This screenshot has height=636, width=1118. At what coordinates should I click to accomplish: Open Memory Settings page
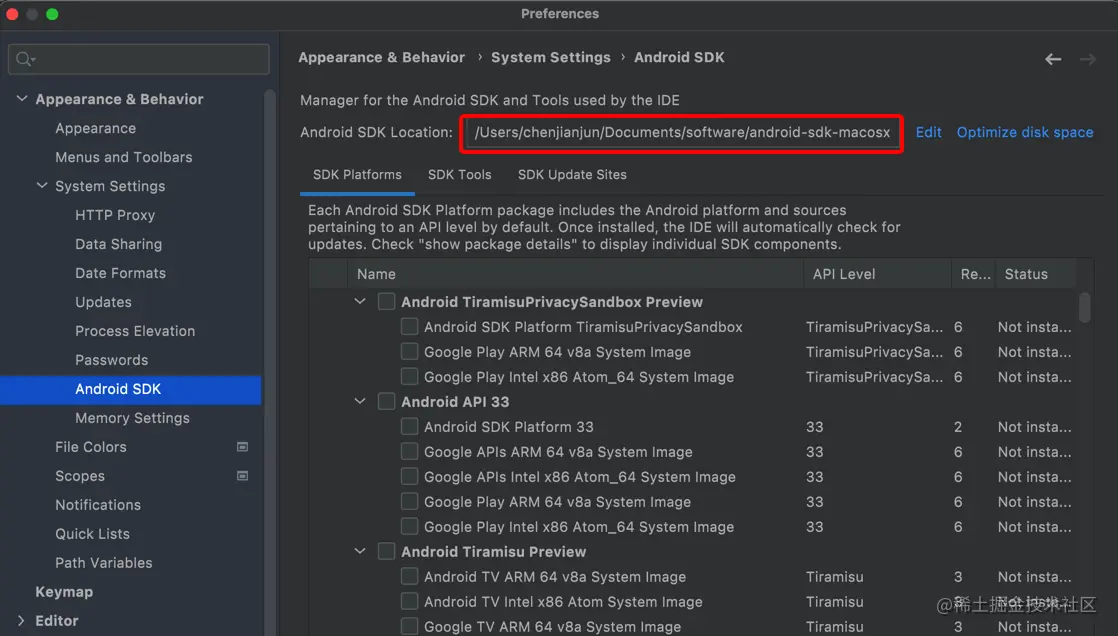click(x=132, y=418)
